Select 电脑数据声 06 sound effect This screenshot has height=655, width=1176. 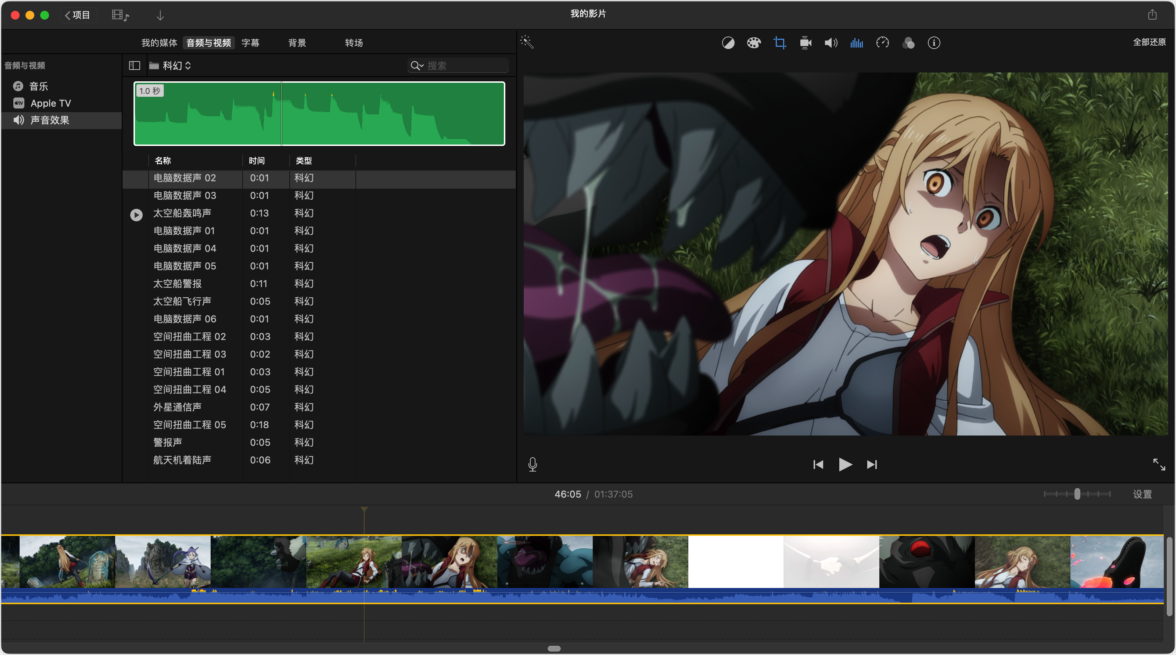pyautogui.click(x=319, y=319)
